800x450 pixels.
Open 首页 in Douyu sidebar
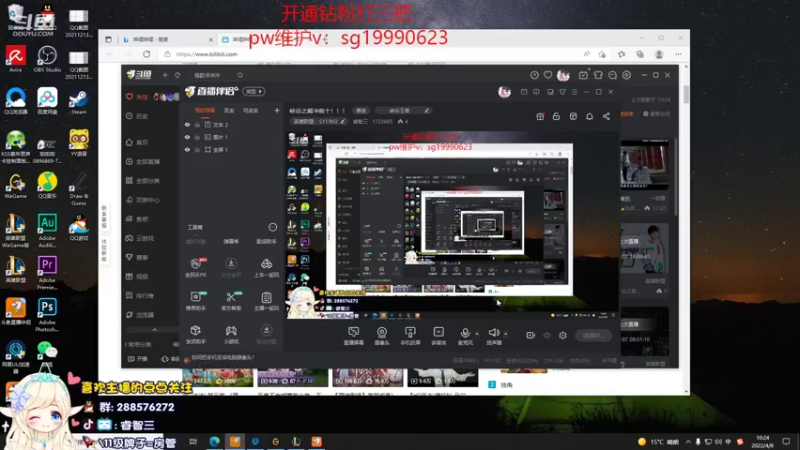(137, 142)
